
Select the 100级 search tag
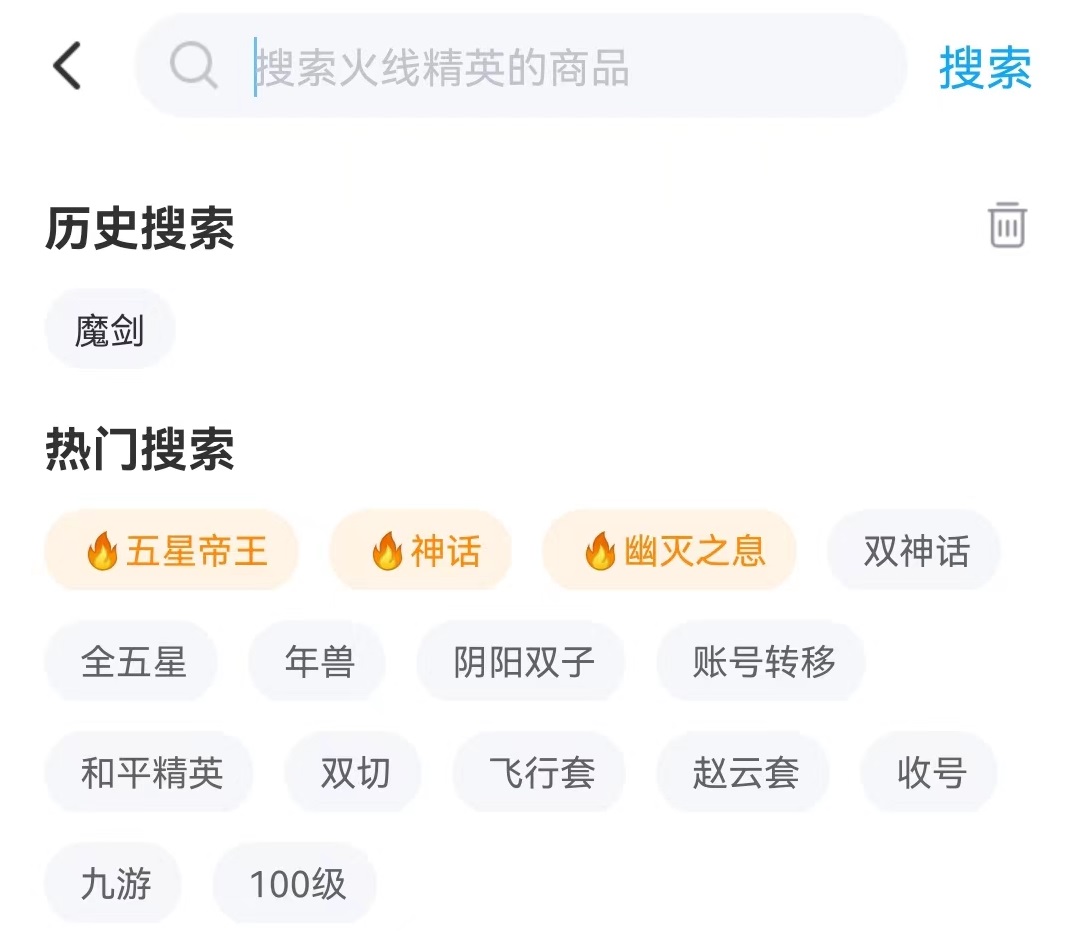click(x=296, y=884)
